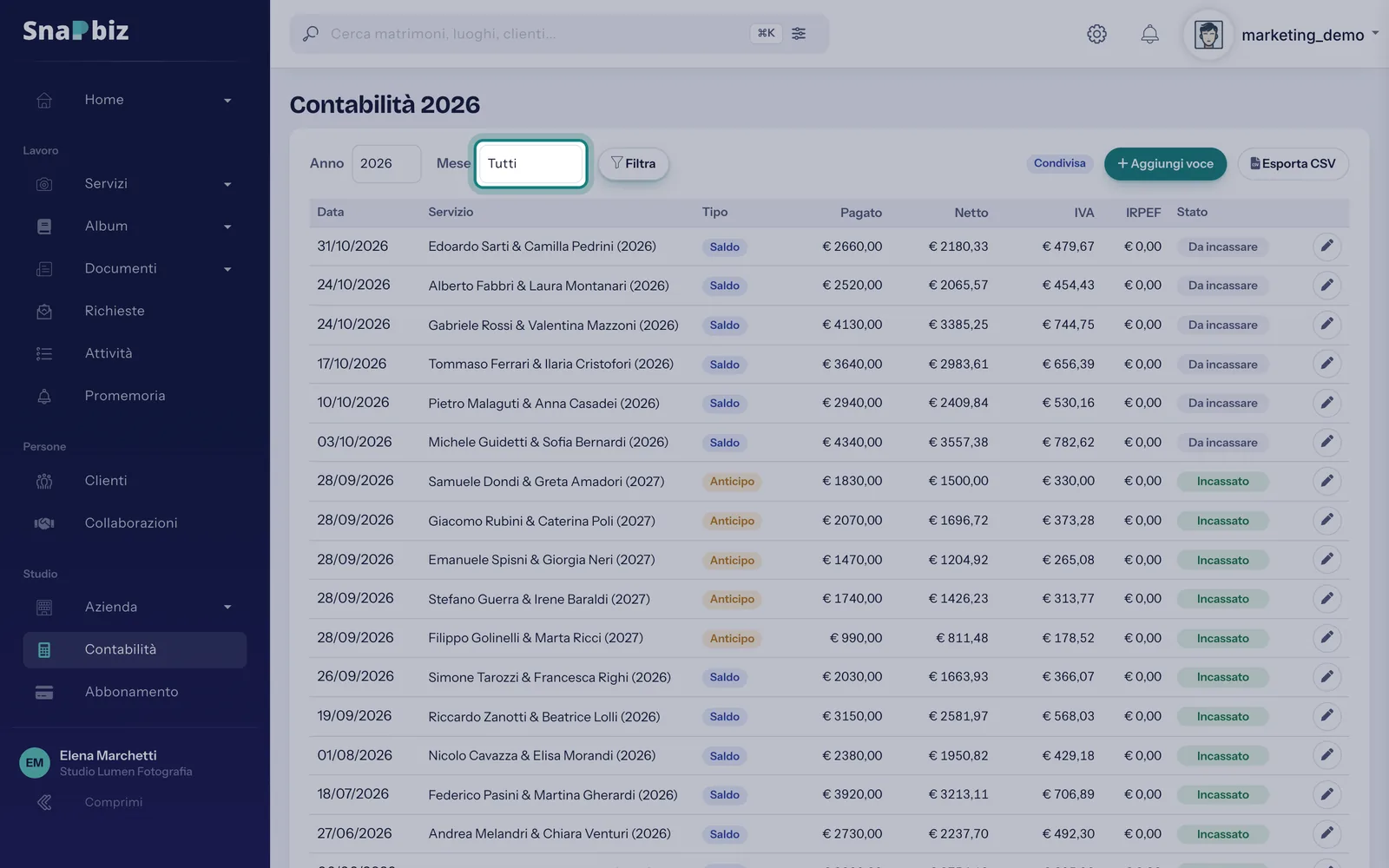This screenshot has width=1389, height=868.
Task: Click the SnaPbiz logo
Action: pyautogui.click(x=76, y=30)
